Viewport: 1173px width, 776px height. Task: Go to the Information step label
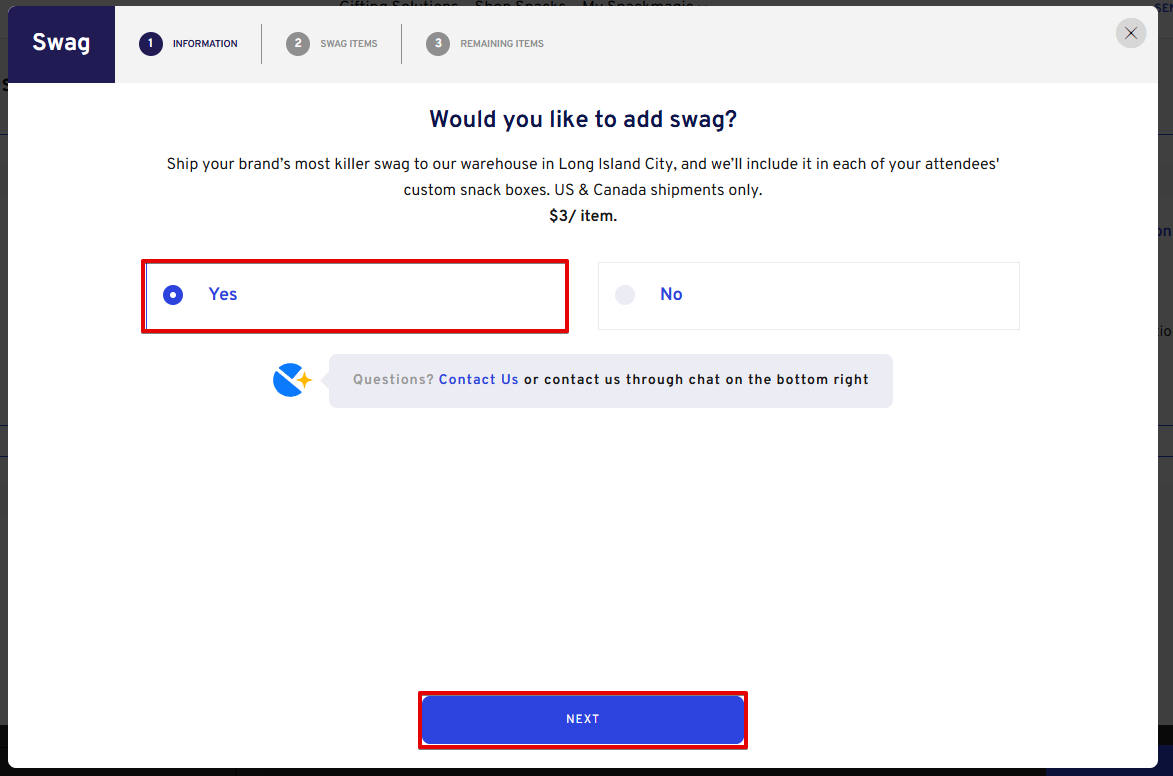coord(205,44)
